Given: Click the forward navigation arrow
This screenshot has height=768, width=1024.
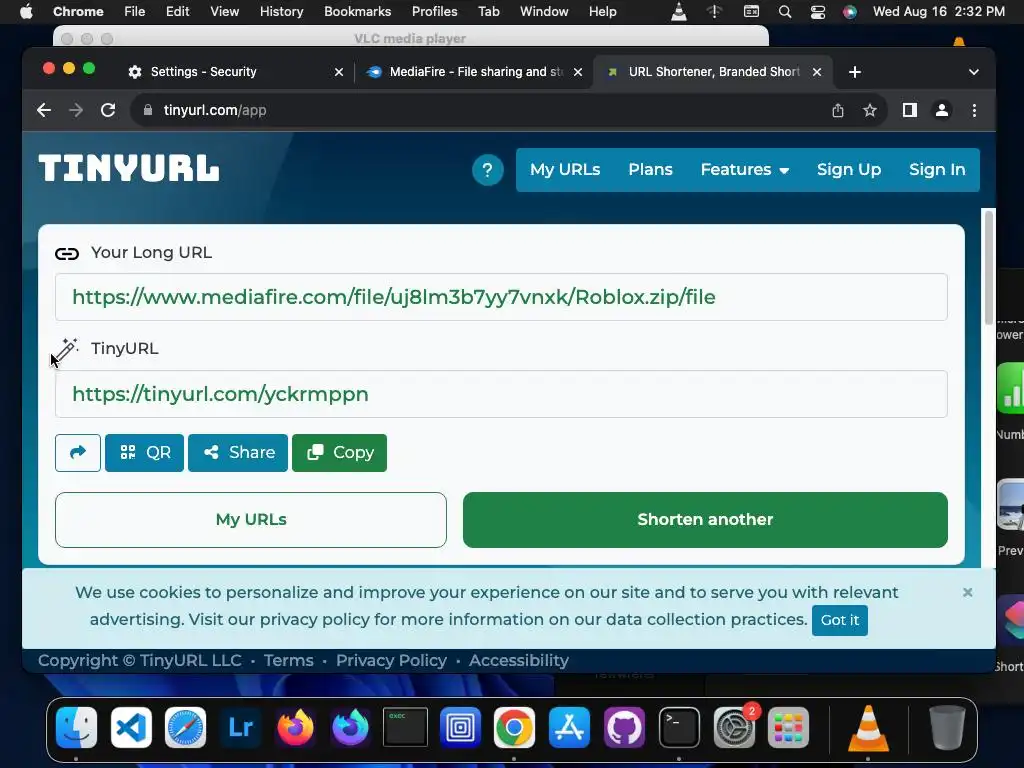Looking at the screenshot, I should point(76,110).
